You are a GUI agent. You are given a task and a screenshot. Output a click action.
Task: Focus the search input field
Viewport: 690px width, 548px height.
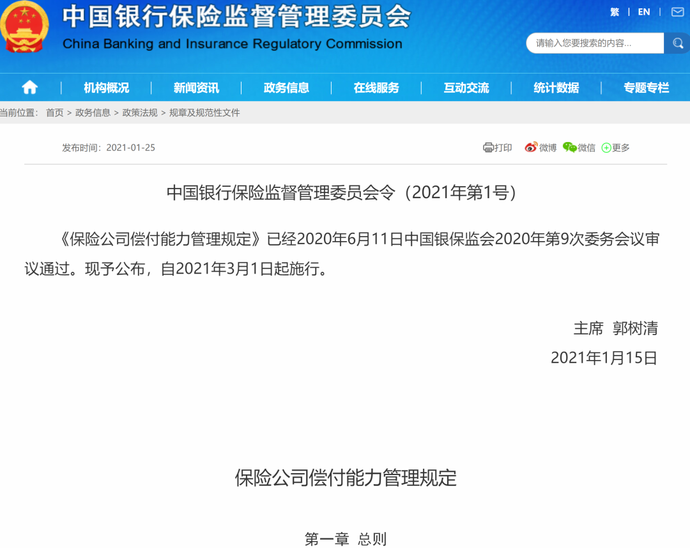coord(595,43)
